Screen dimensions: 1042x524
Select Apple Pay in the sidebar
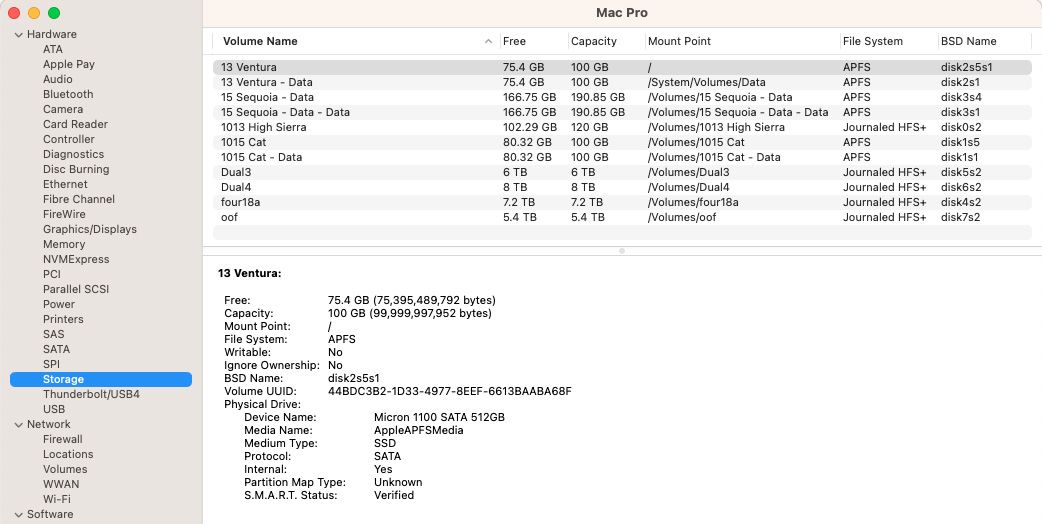pos(68,64)
